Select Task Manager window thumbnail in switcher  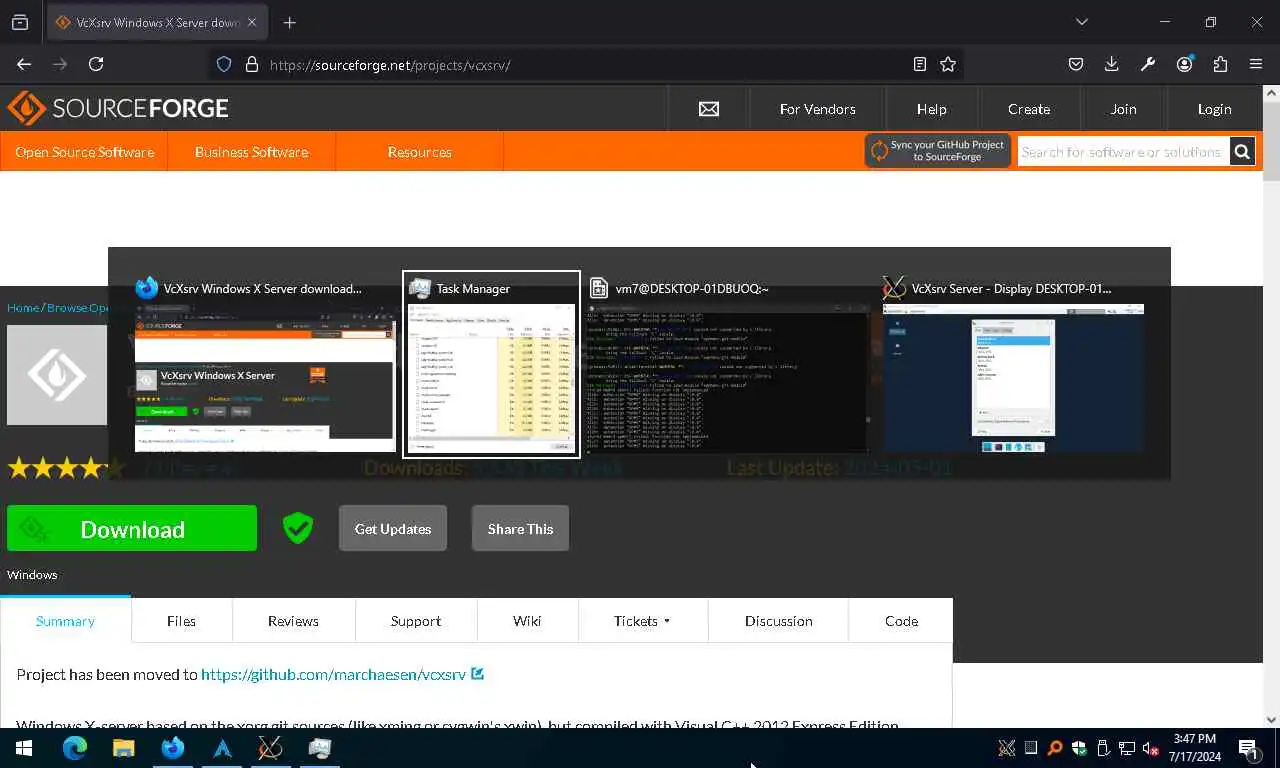click(491, 364)
